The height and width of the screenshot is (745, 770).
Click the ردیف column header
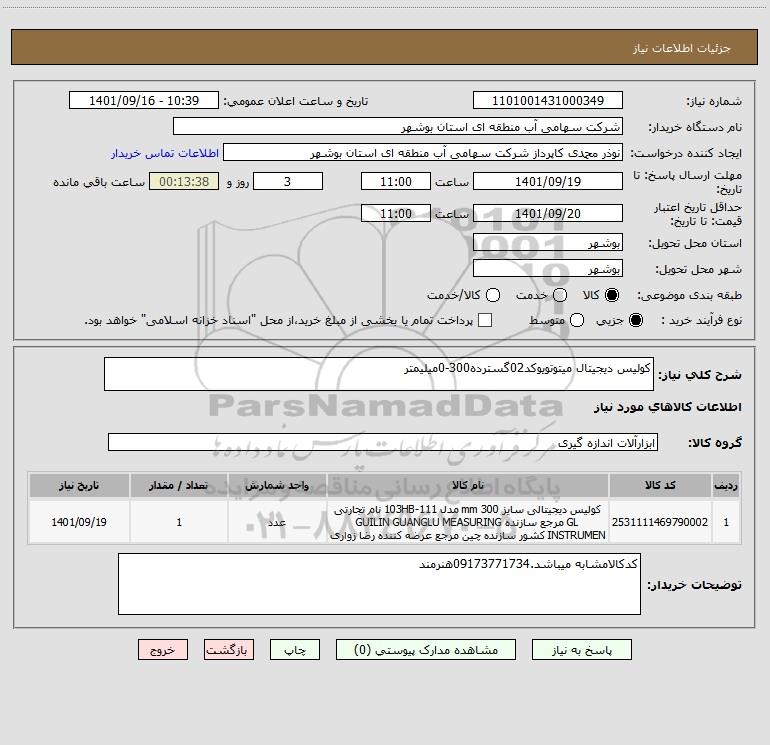[x=726, y=485]
